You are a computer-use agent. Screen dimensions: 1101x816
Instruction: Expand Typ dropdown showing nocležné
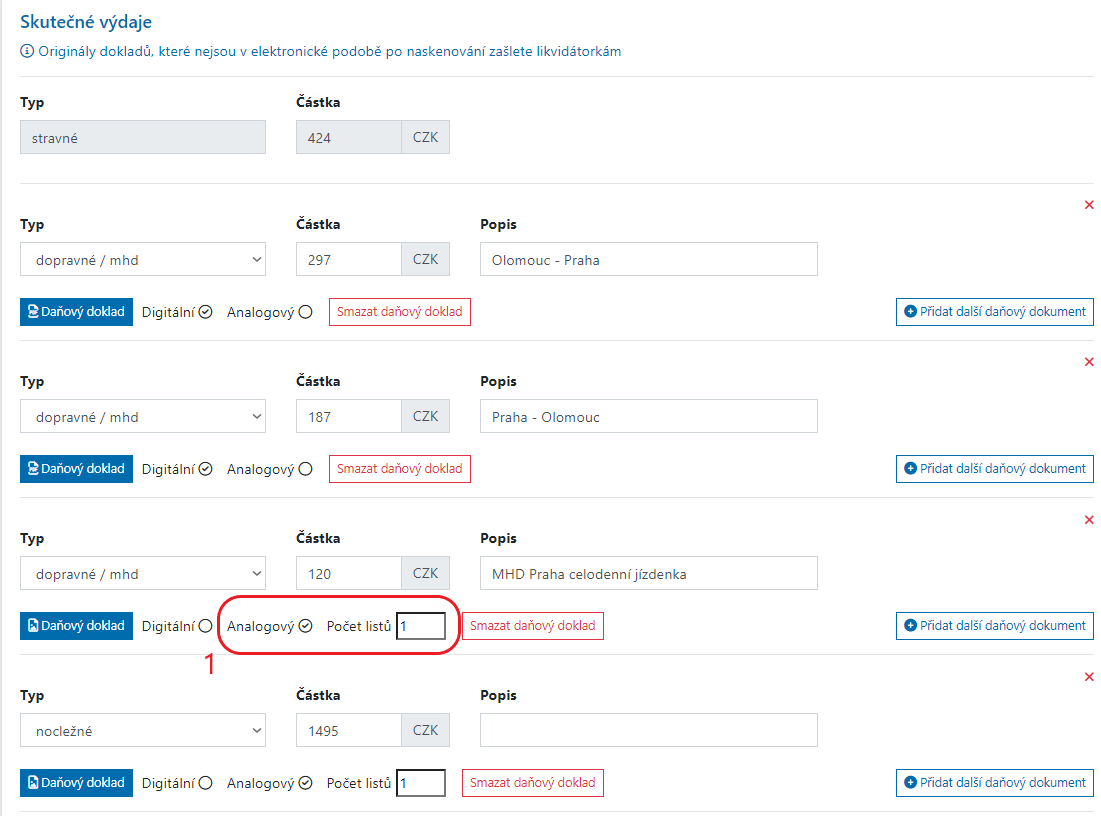click(143, 731)
